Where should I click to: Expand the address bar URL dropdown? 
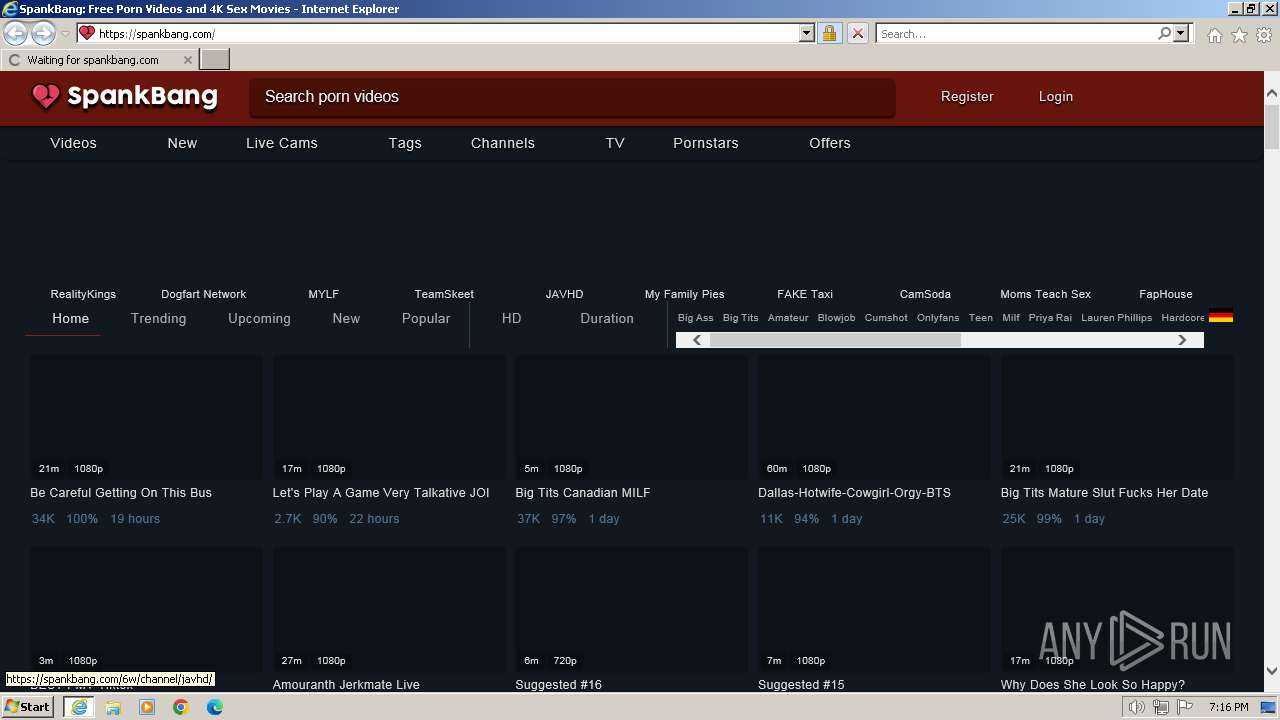click(807, 33)
